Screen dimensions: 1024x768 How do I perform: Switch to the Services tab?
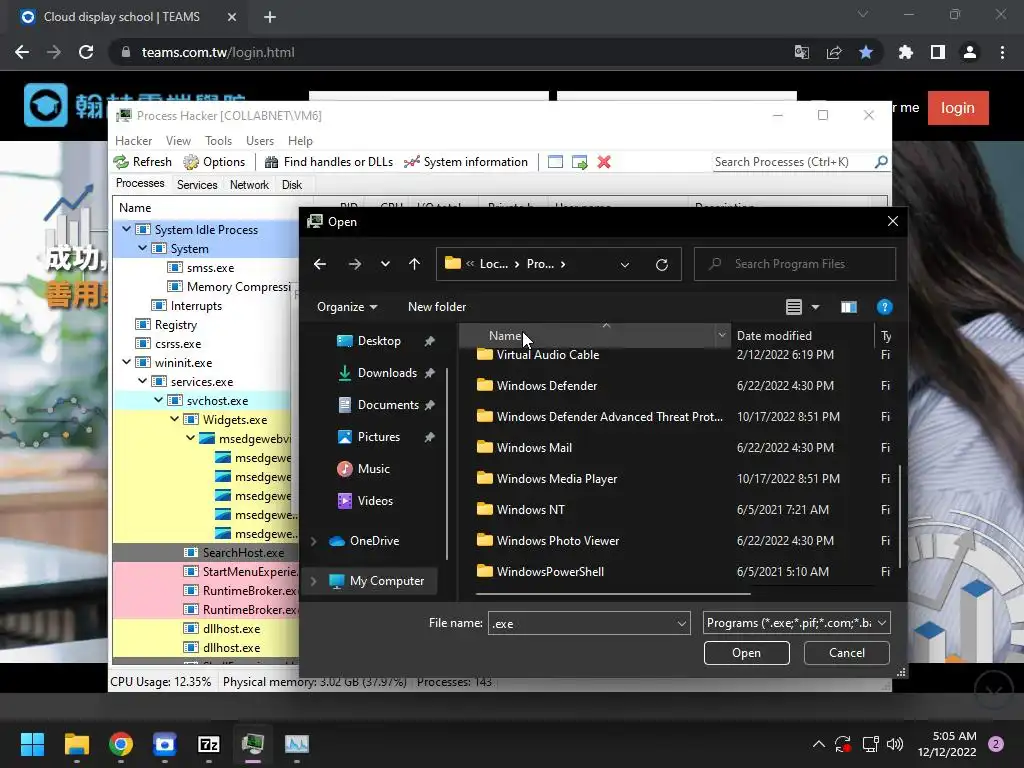(197, 185)
